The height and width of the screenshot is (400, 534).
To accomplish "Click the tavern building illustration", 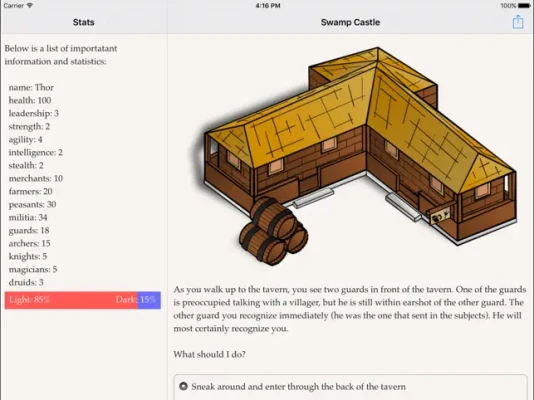I will tap(361, 146).
